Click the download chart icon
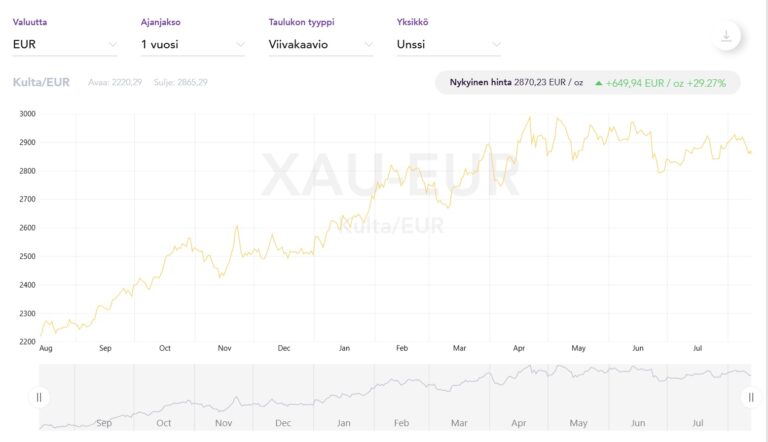 tap(726, 37)
